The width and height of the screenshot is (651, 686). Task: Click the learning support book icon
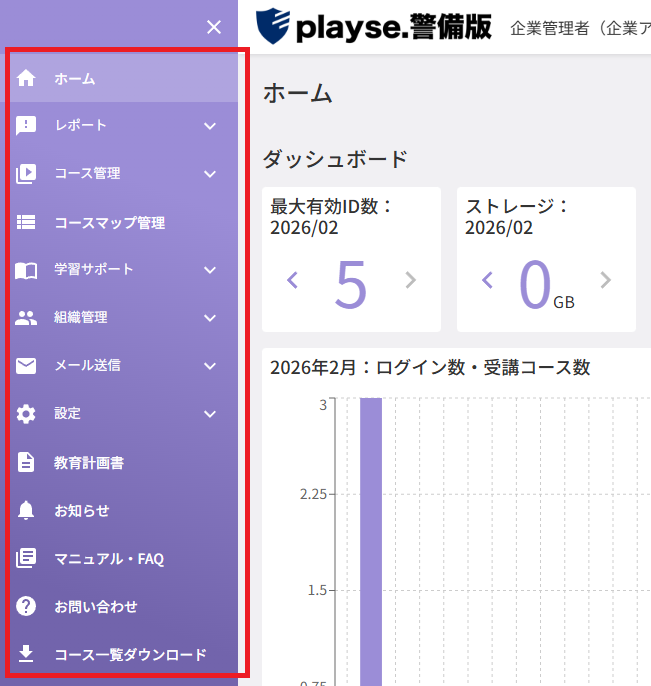click(26, 270)
